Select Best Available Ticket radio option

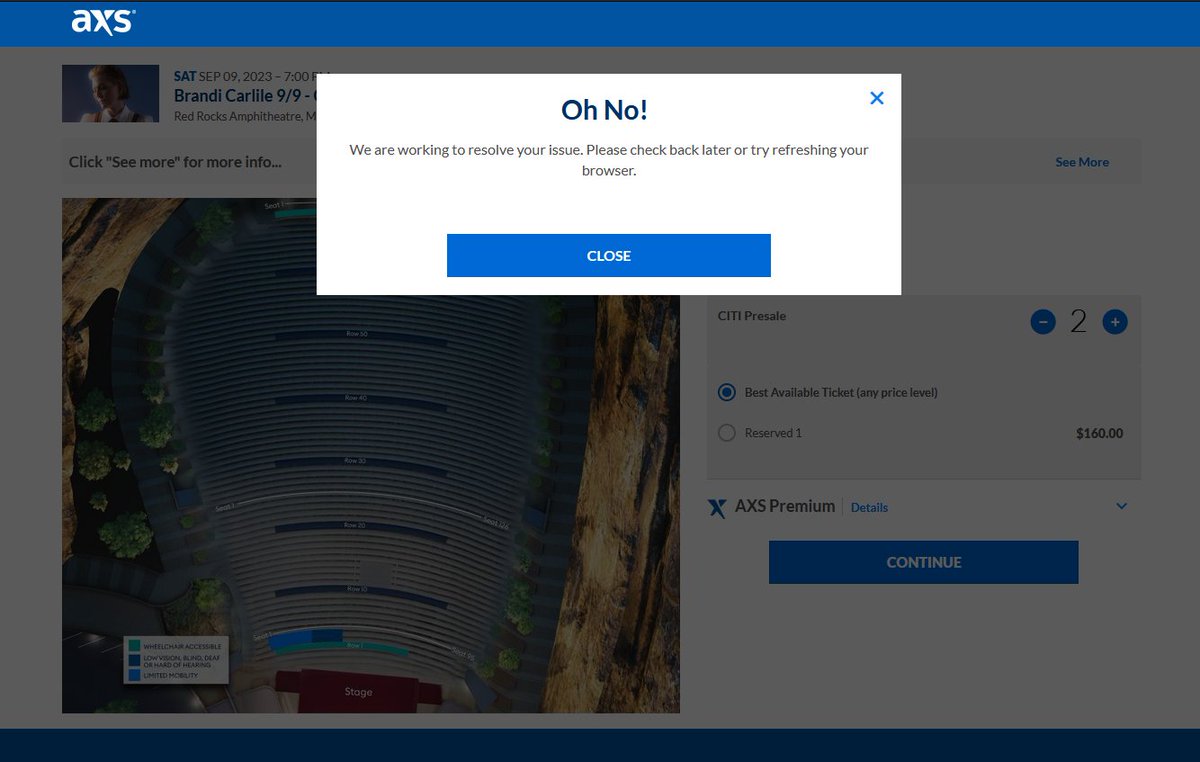[x=727, y=392]
